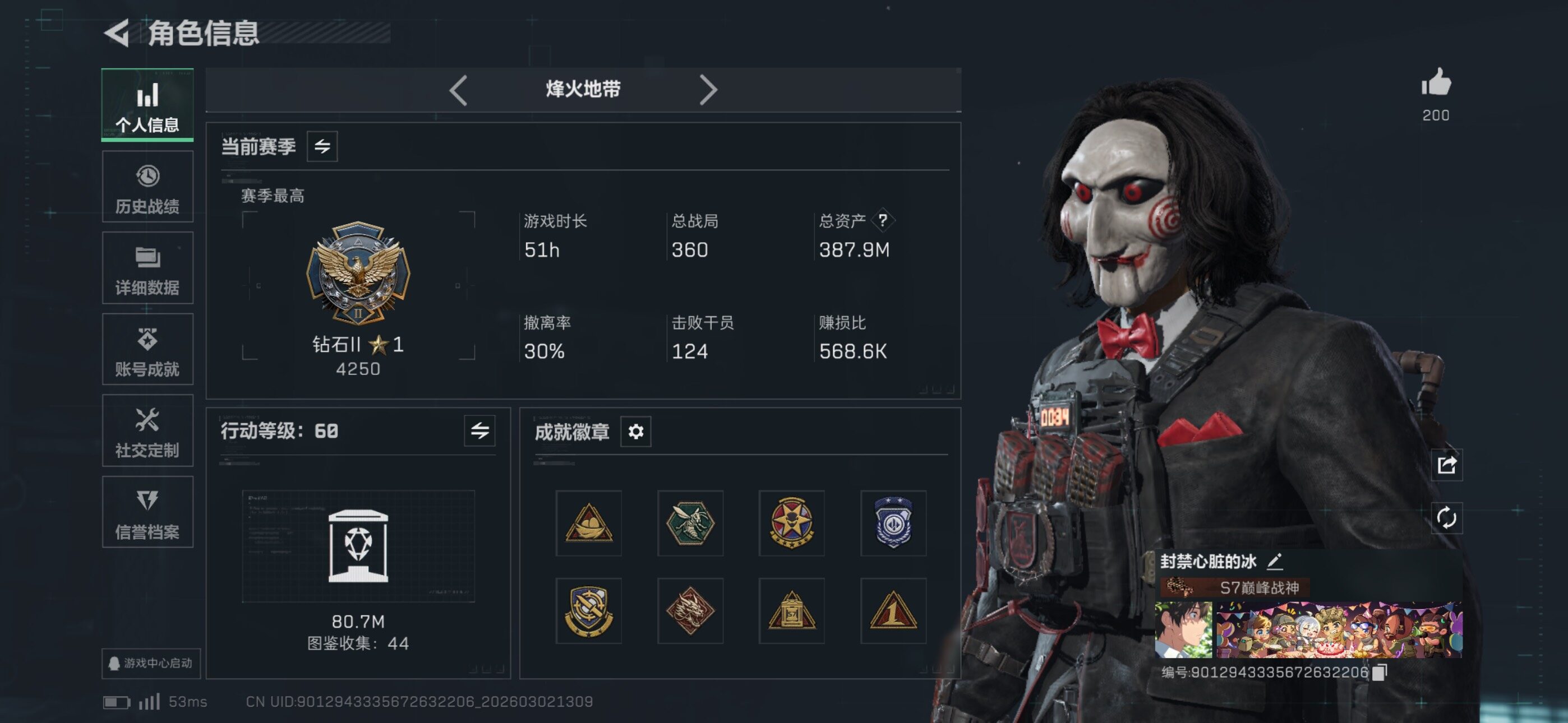Open the 历史战绩 tab
The height and width of the screenshot is (723, 1568).
pos(147,187)
